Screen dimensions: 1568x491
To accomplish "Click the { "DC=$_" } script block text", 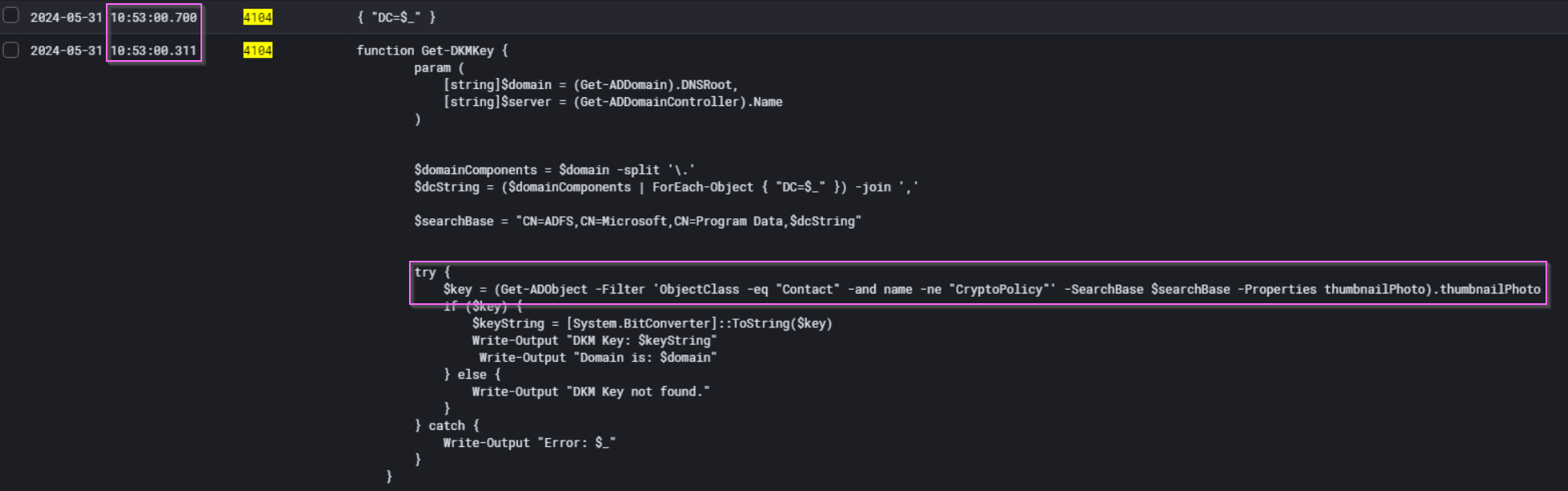I will (x=396, y=17).
